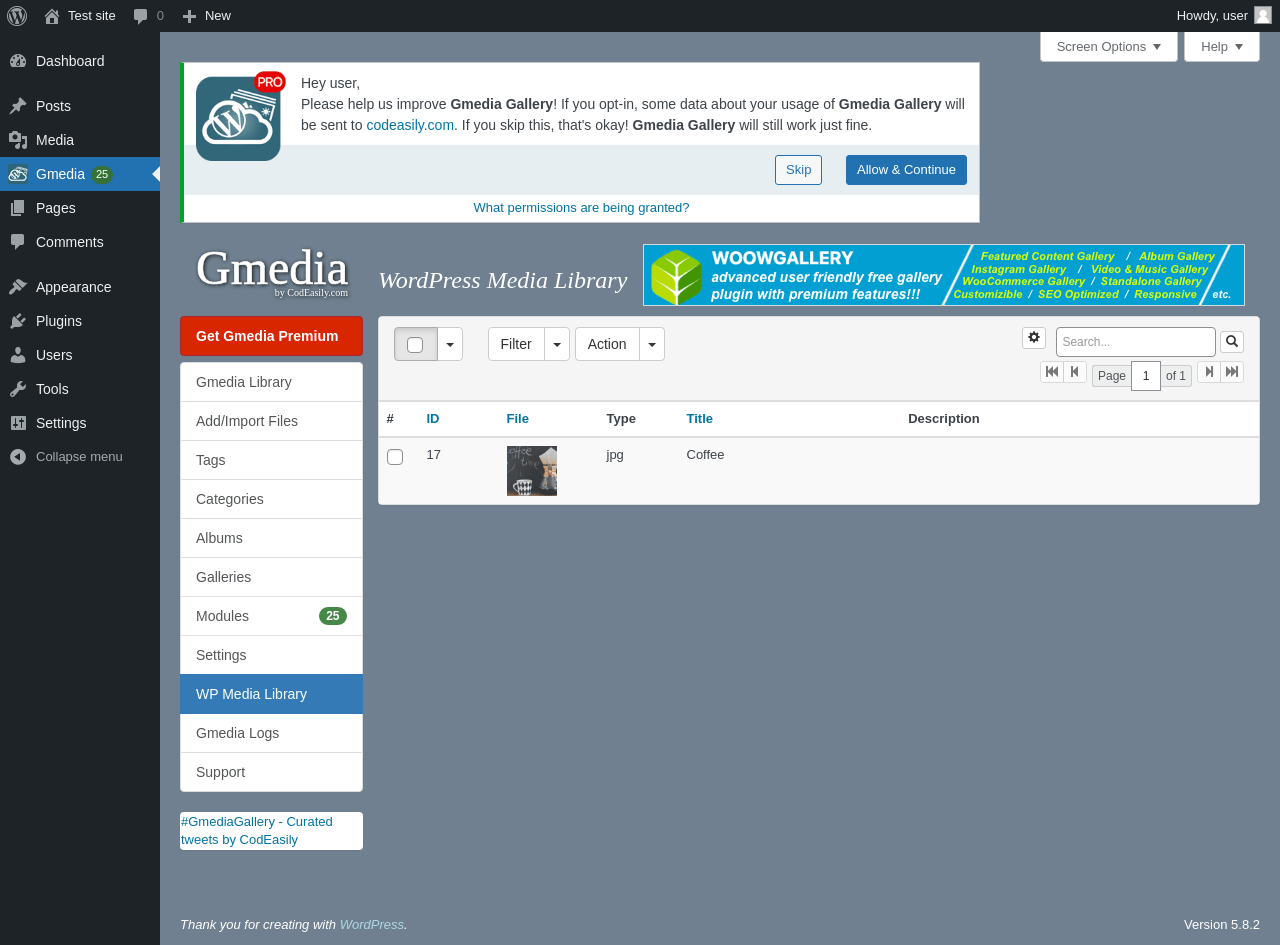Open Users in the sidebar
Image resolution: width=1280 pixels, height=945 pixels.
point(80,355)
